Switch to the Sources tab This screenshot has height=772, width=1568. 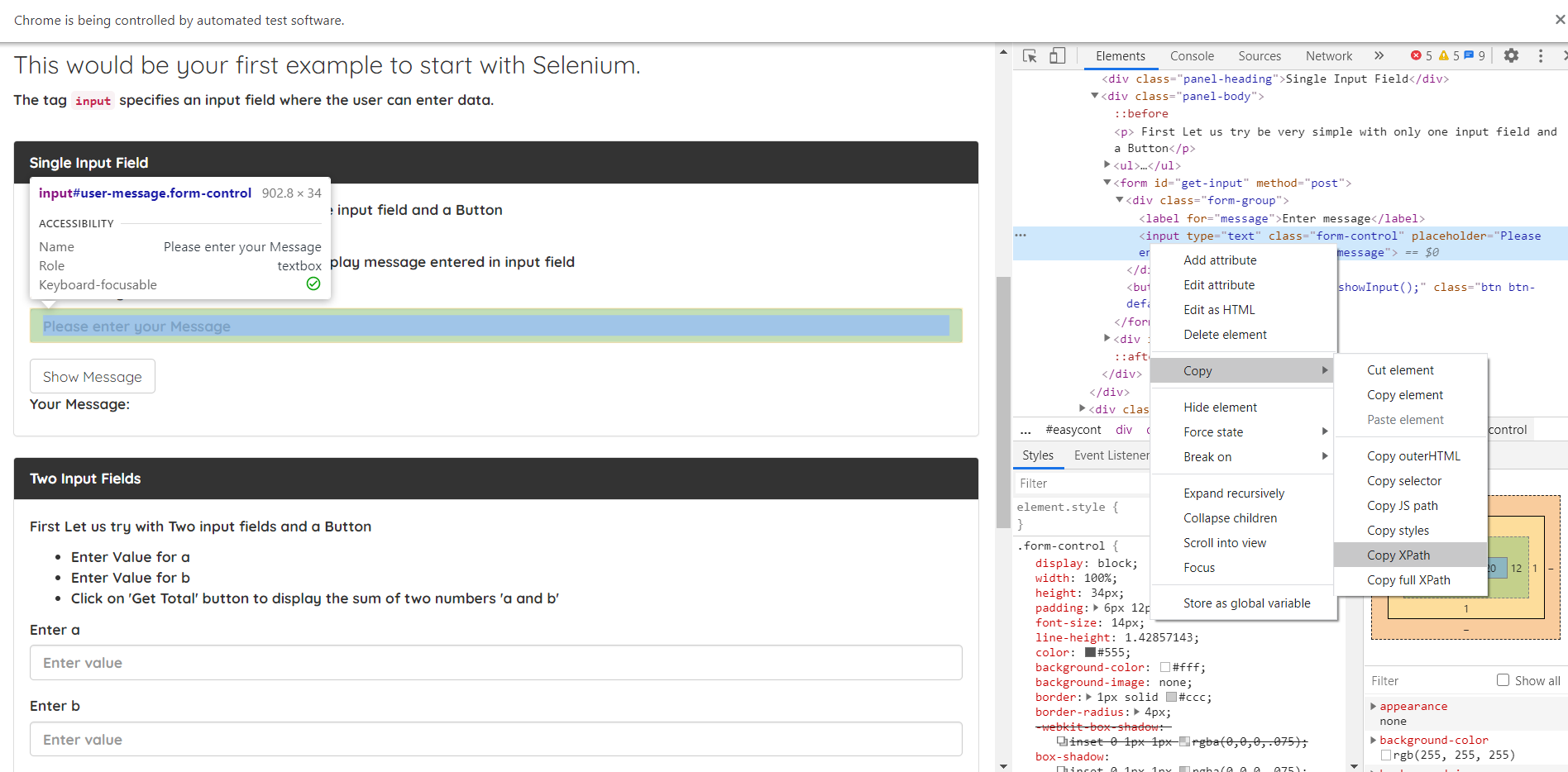[1260, 55]
